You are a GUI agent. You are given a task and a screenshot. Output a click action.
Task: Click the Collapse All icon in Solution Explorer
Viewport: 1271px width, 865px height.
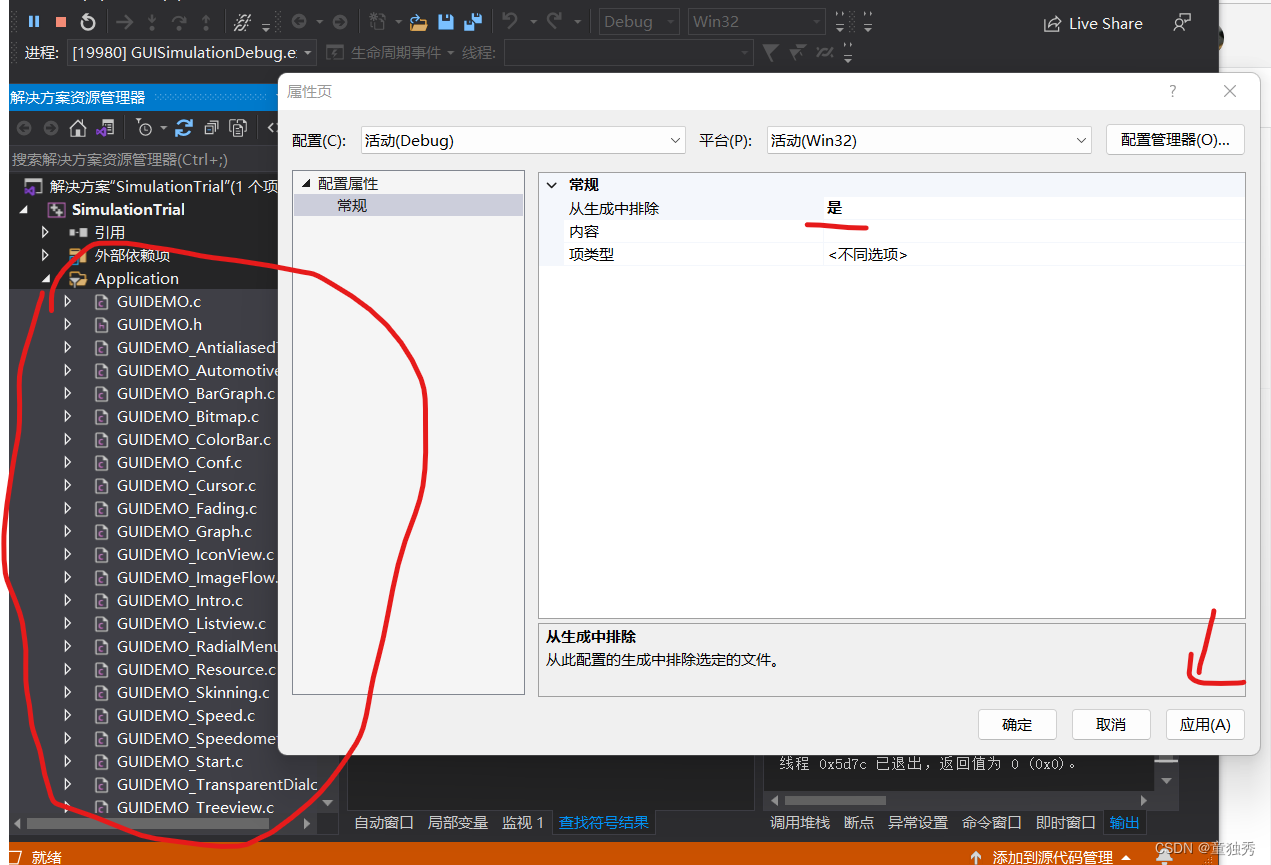[211, 128]
